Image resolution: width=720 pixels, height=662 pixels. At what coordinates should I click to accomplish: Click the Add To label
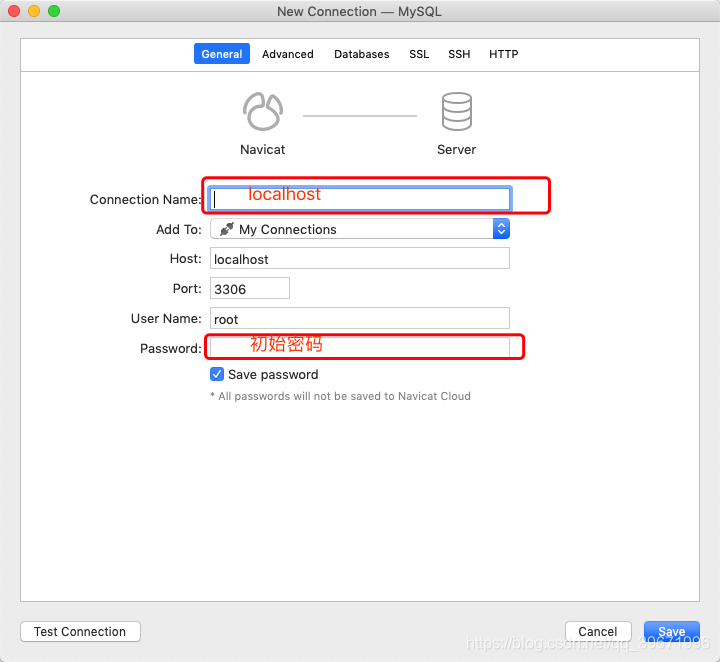tap(179, 230)
